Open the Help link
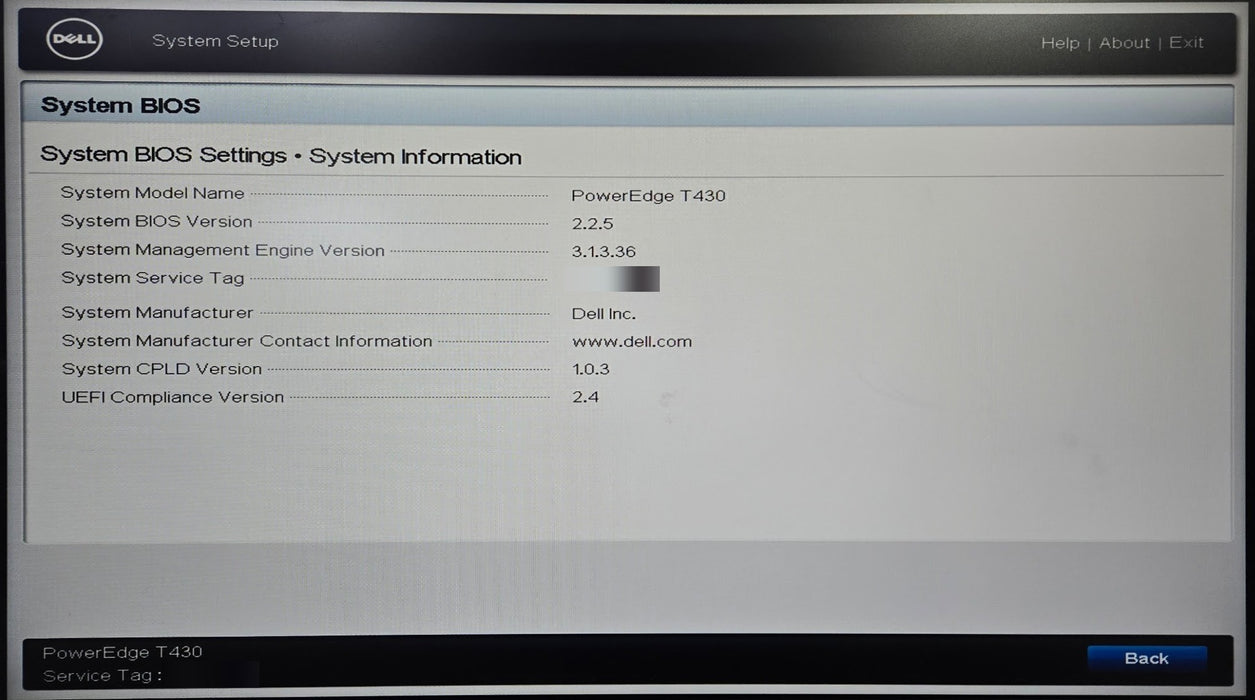This screenshot has height=700, width=1255. coord(1060,43)
